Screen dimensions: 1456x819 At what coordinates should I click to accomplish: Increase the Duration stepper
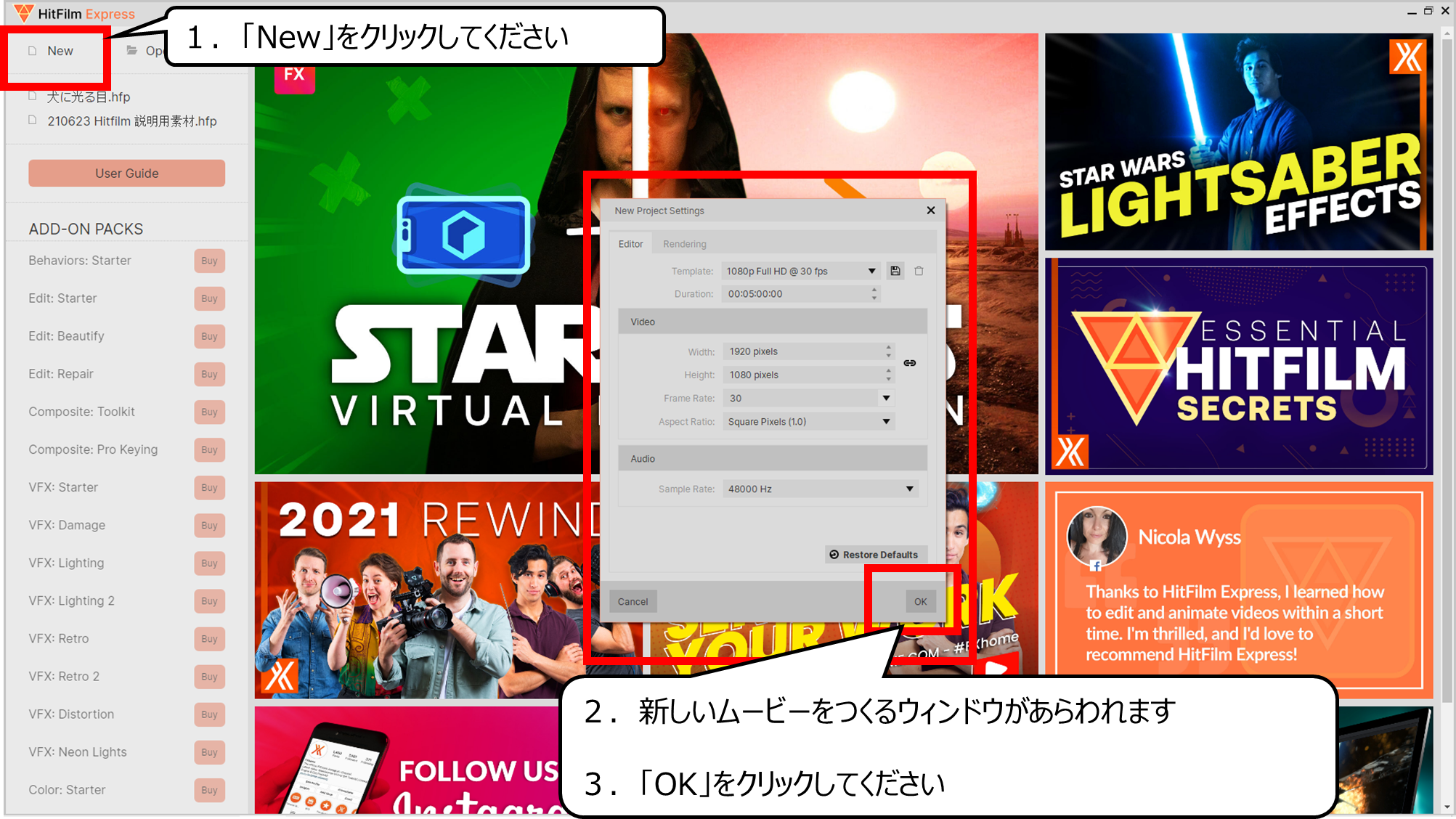874,290
